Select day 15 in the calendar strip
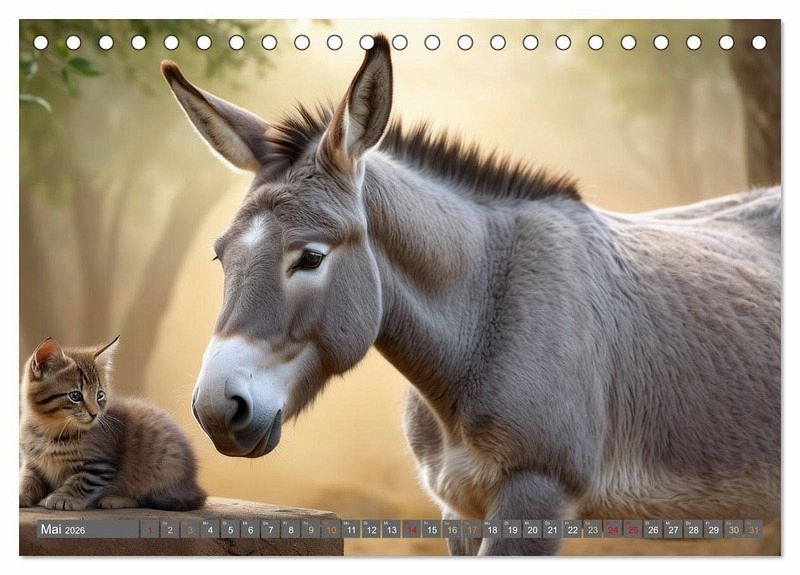Screen dimensions: 800x575 pyautogui.click(x=432, y=530)
